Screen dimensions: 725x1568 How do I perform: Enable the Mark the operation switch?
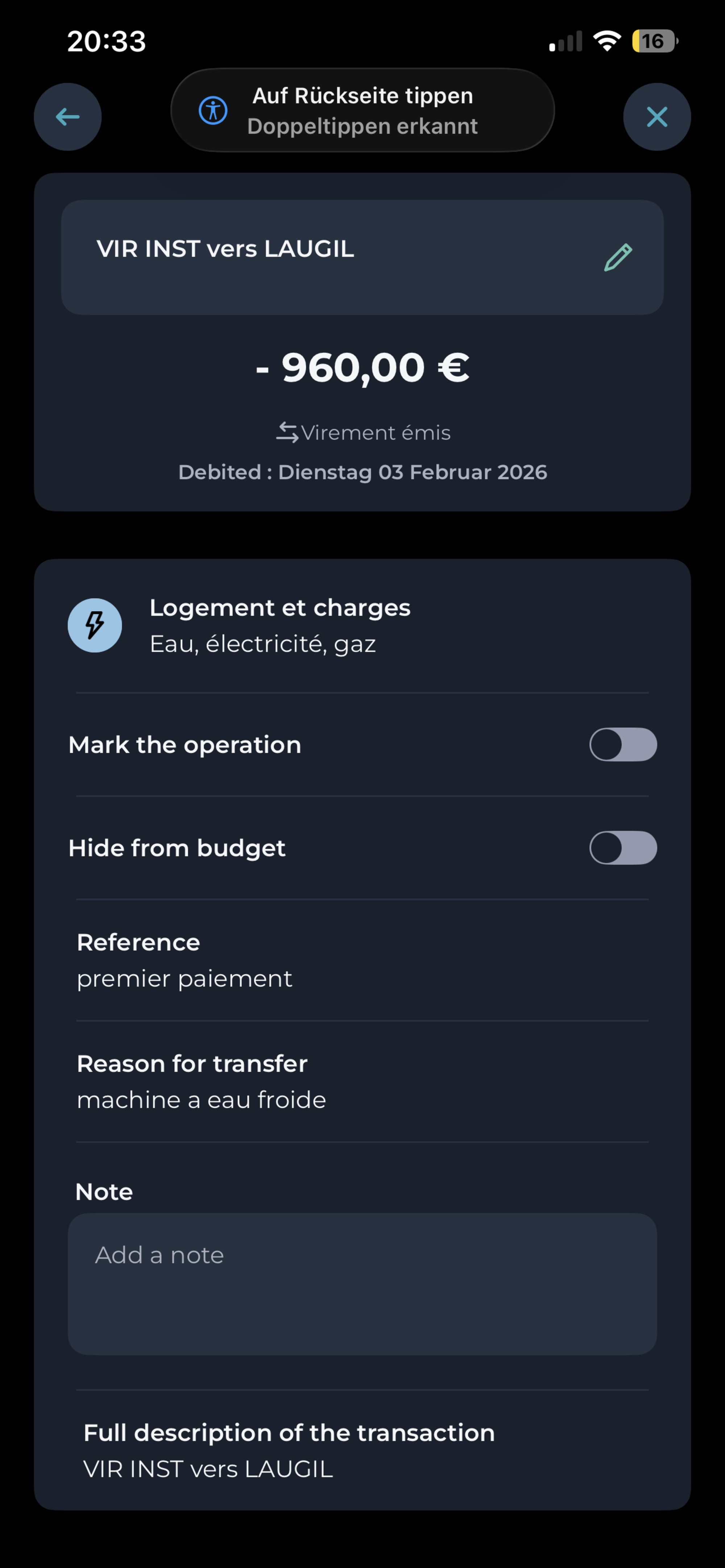[623, 744]
